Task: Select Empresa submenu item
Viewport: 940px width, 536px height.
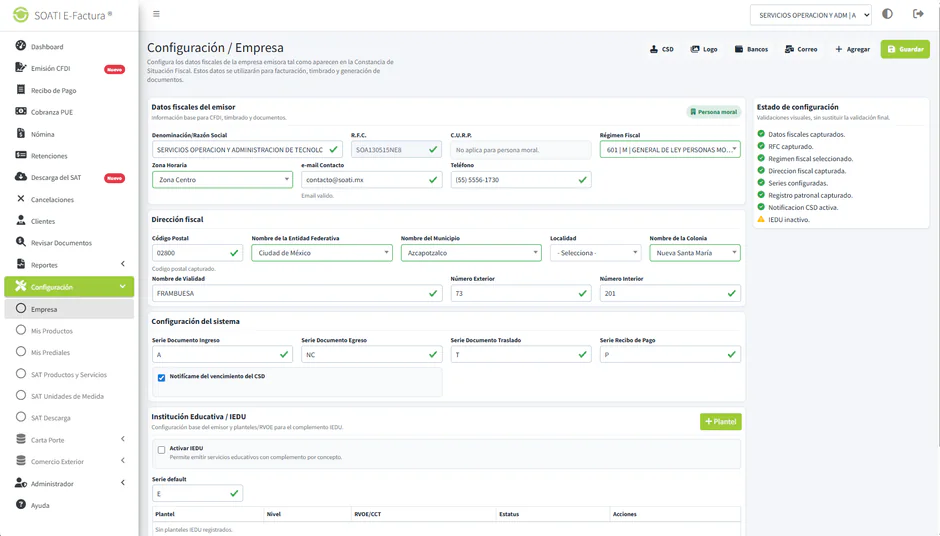Action: [69, 309]
